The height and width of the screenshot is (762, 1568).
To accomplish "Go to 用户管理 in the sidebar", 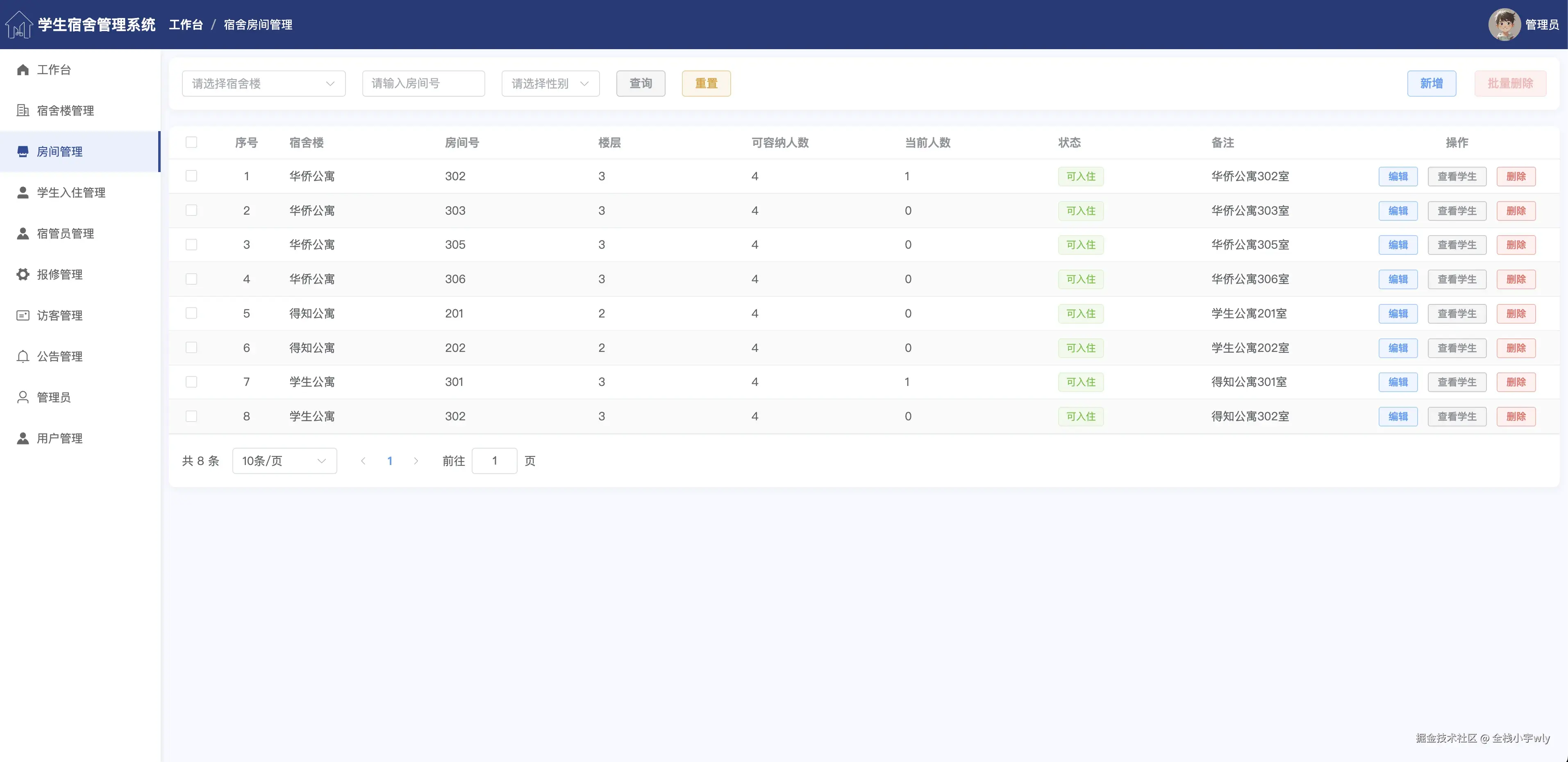I will pyautogui.click(x=60, y=438).
